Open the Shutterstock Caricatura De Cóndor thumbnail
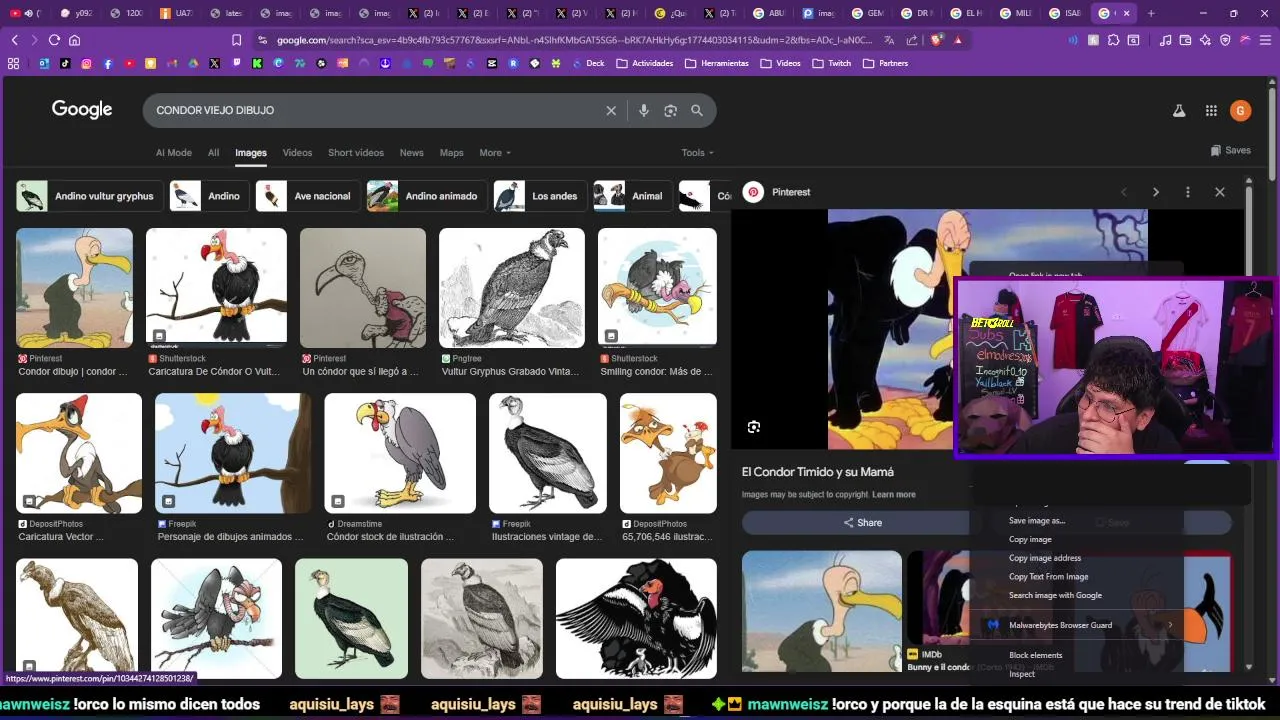1280x720 pixels. coord(216,287)
